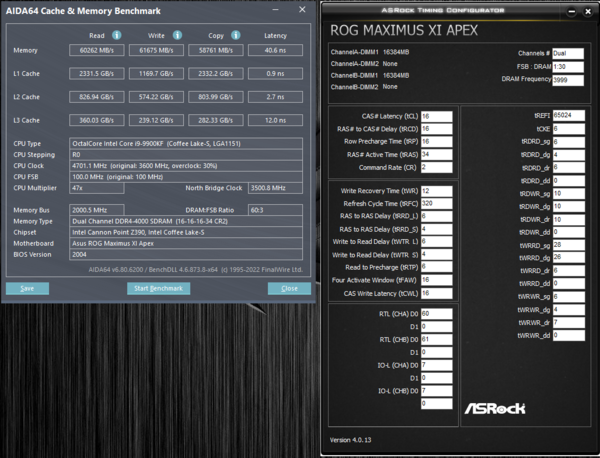Click the tWRRD_sg field showing 28
The width and height of the screenshot is (600, 458).
point(569,245)
